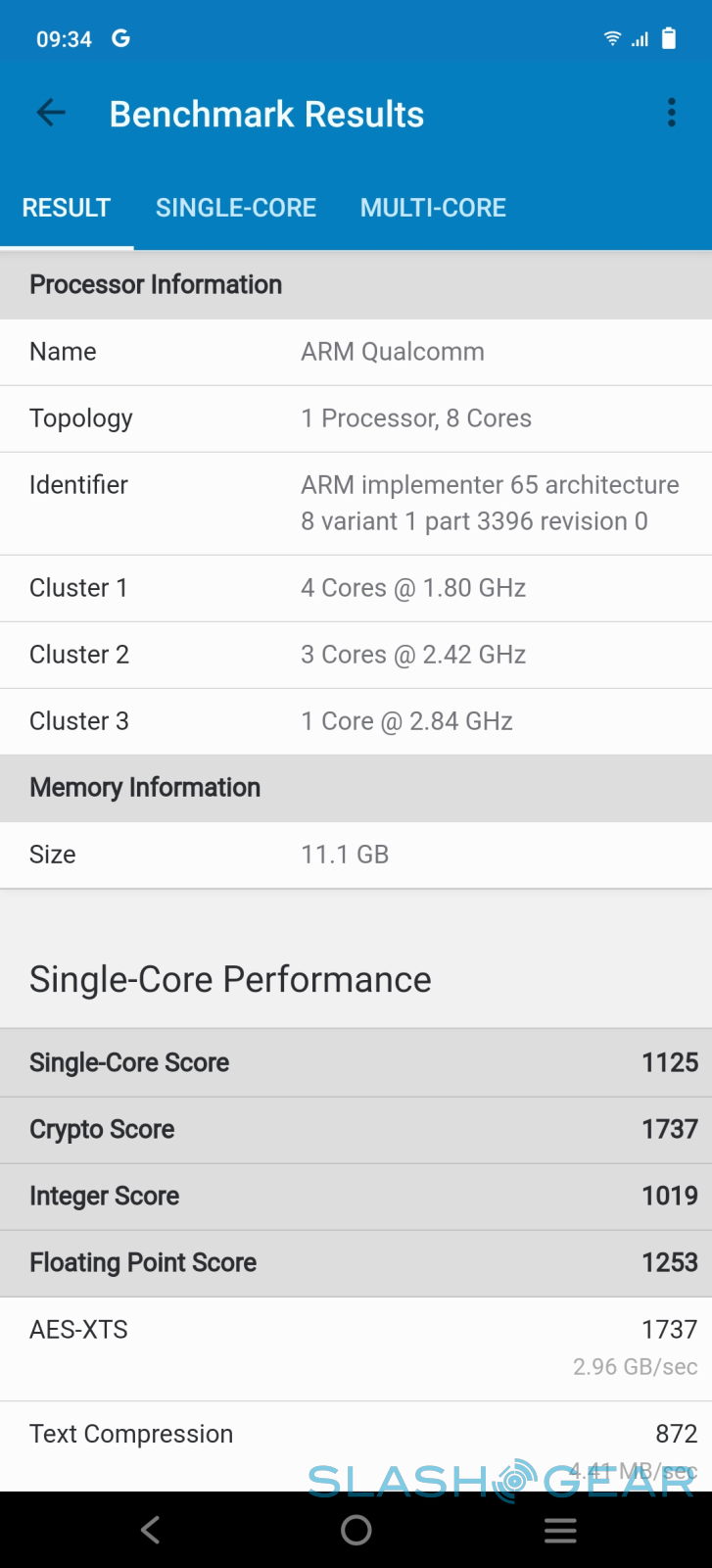
Task: Select the Floating Point Score row
Action: coord(356,1262)
